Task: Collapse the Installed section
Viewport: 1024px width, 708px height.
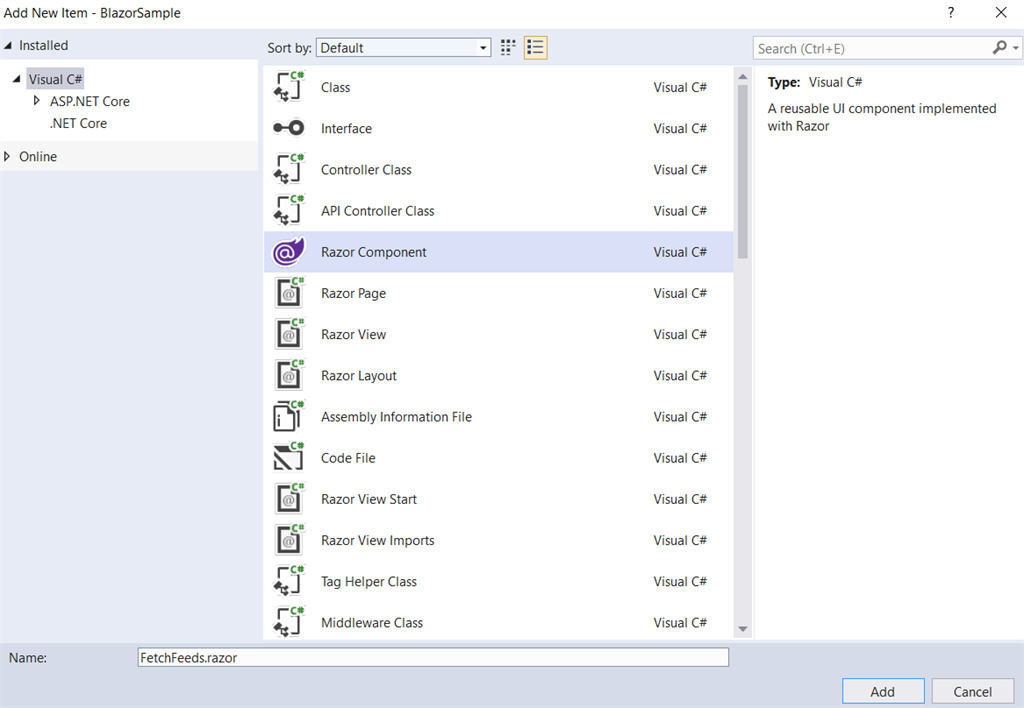Action: pyautogui.click(x=8, y=46)
